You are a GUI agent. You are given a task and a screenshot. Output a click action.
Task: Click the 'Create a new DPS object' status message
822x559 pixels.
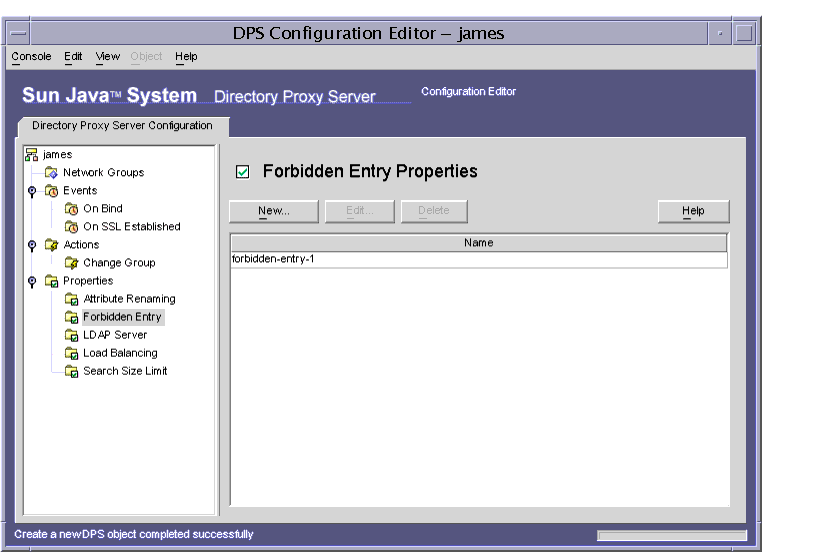coord(134,534)
